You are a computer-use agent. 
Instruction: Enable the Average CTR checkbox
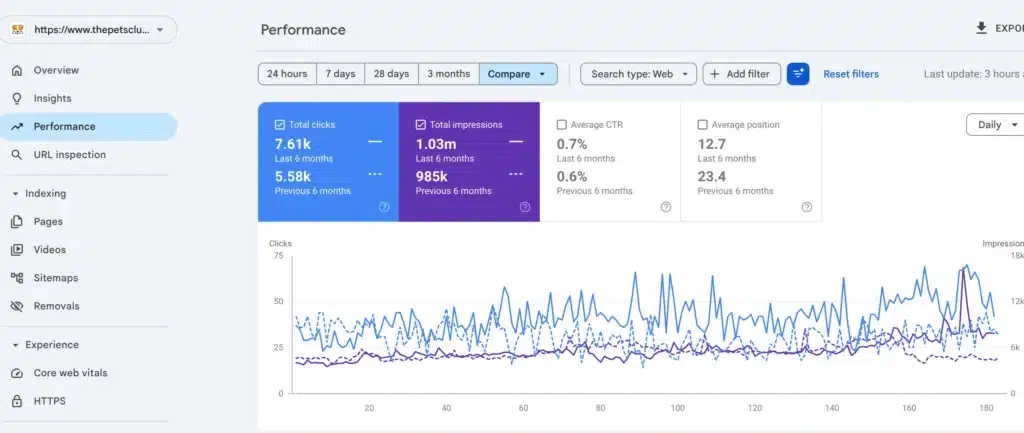click(x=562, y=125)
